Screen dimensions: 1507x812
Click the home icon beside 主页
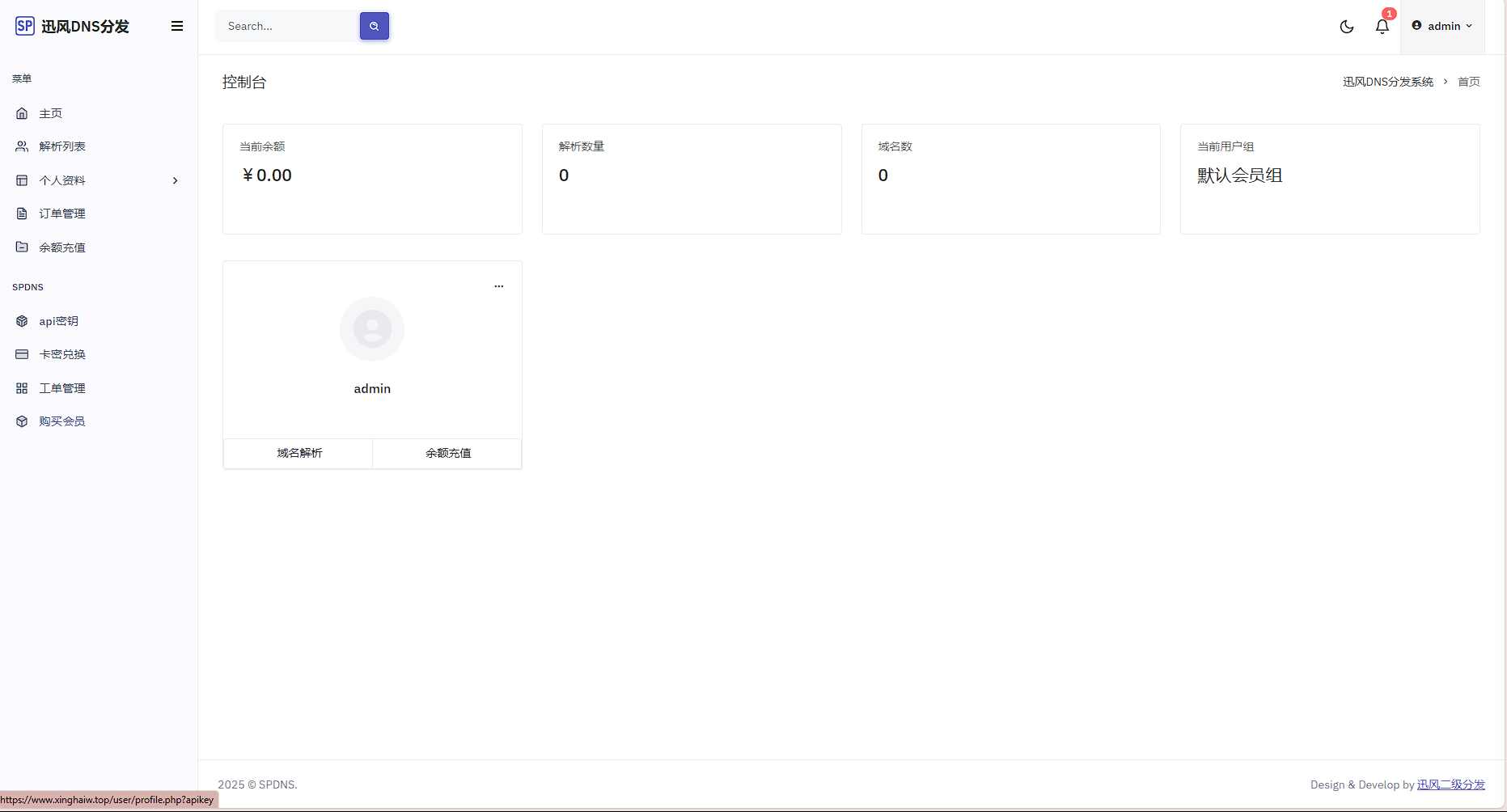22,113
